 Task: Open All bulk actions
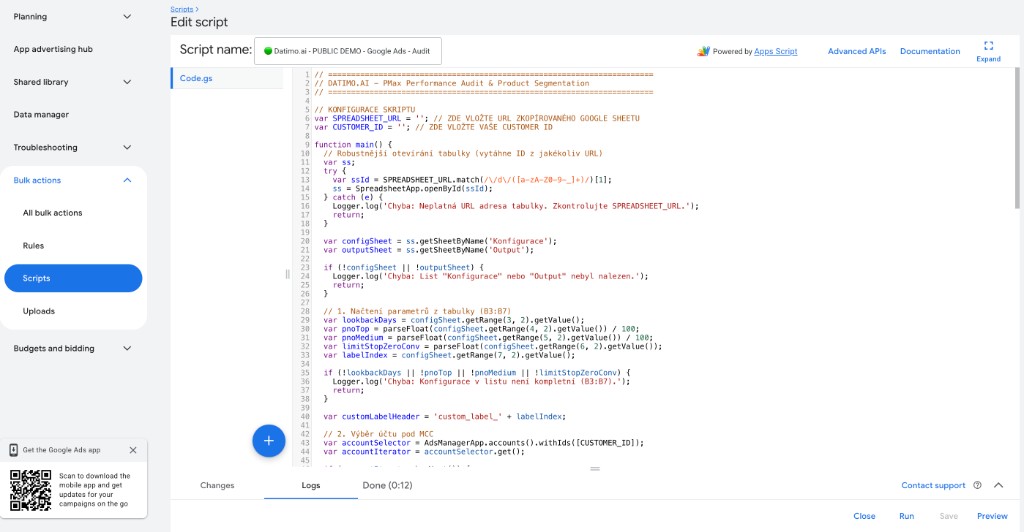coord(52,213)
